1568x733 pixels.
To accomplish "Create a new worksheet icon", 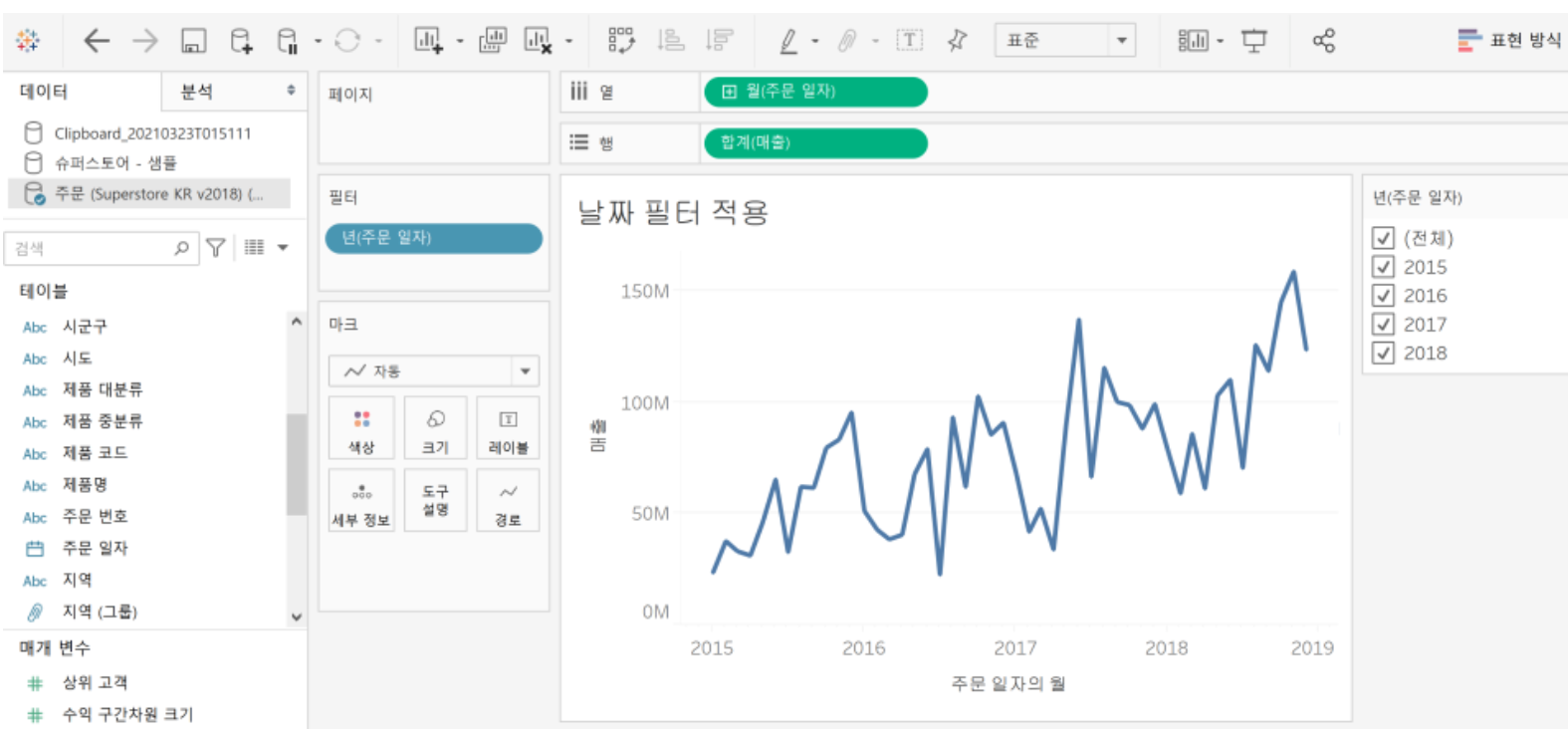I will pos(428,41).
